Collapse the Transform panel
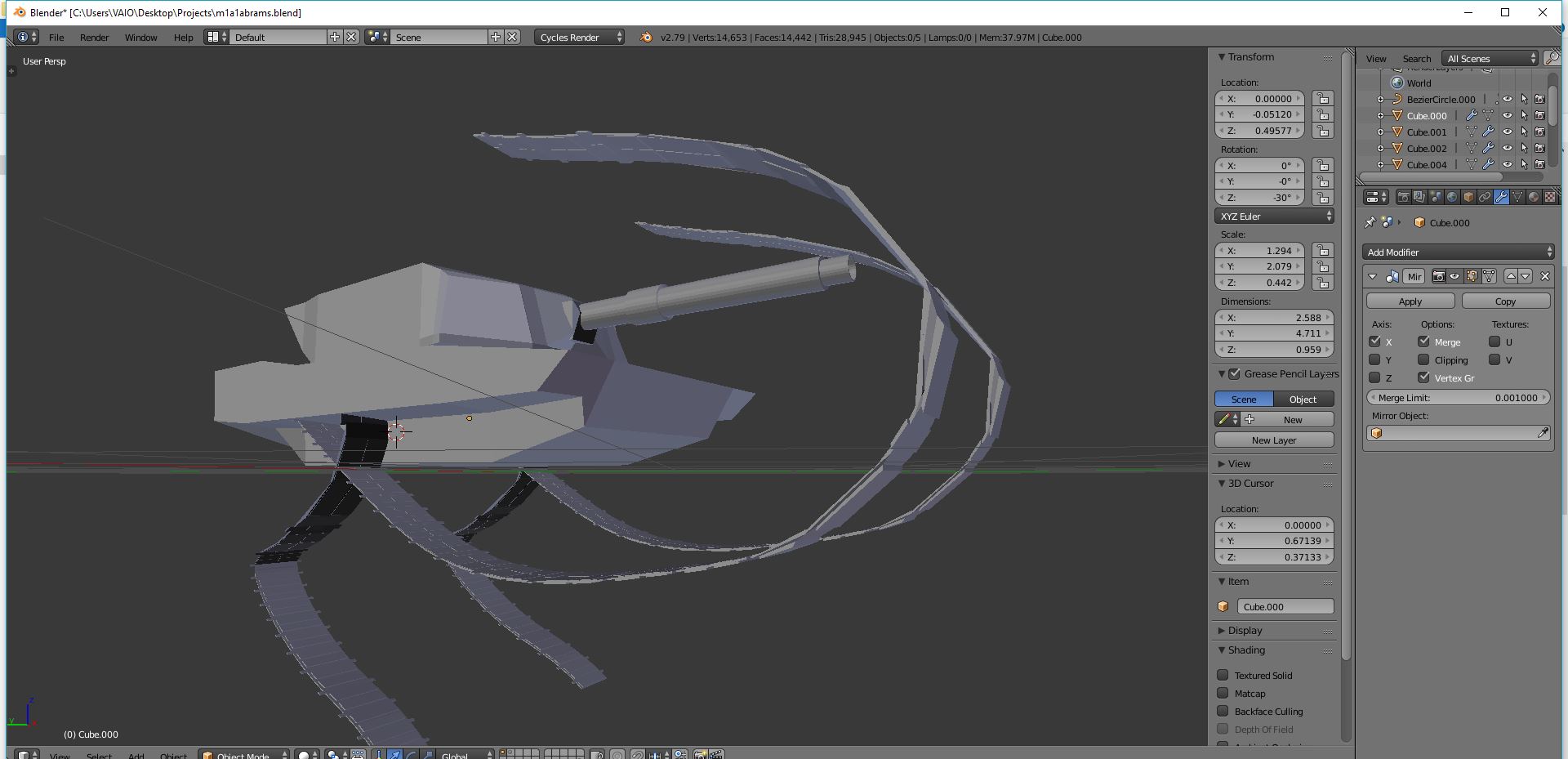This screenshot has height=759, width=1568. [x=1222, y=57]
